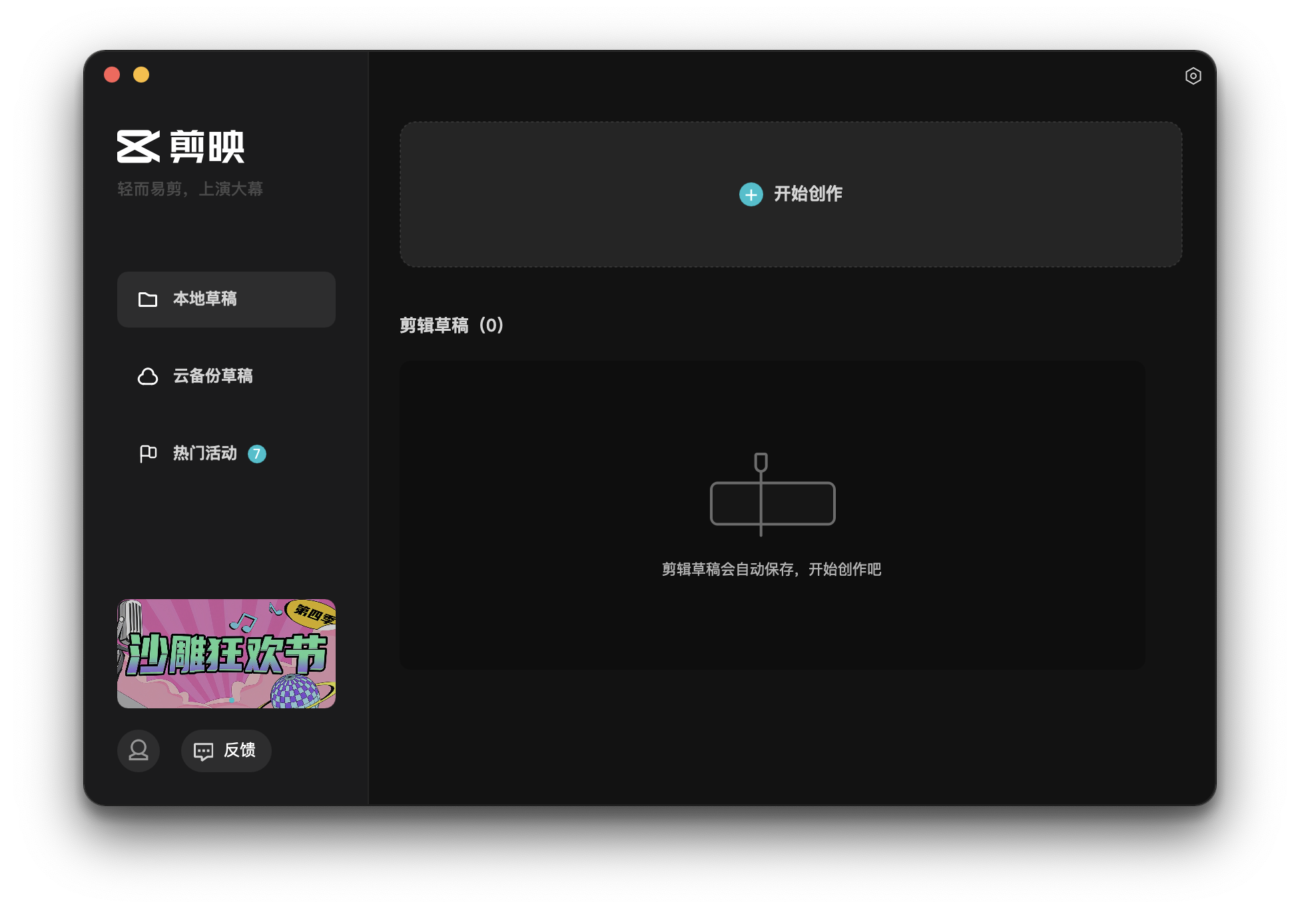Click the 剪辑草稿 (0) heading
Screen dimensions: 1300x924
coord(452,325)
